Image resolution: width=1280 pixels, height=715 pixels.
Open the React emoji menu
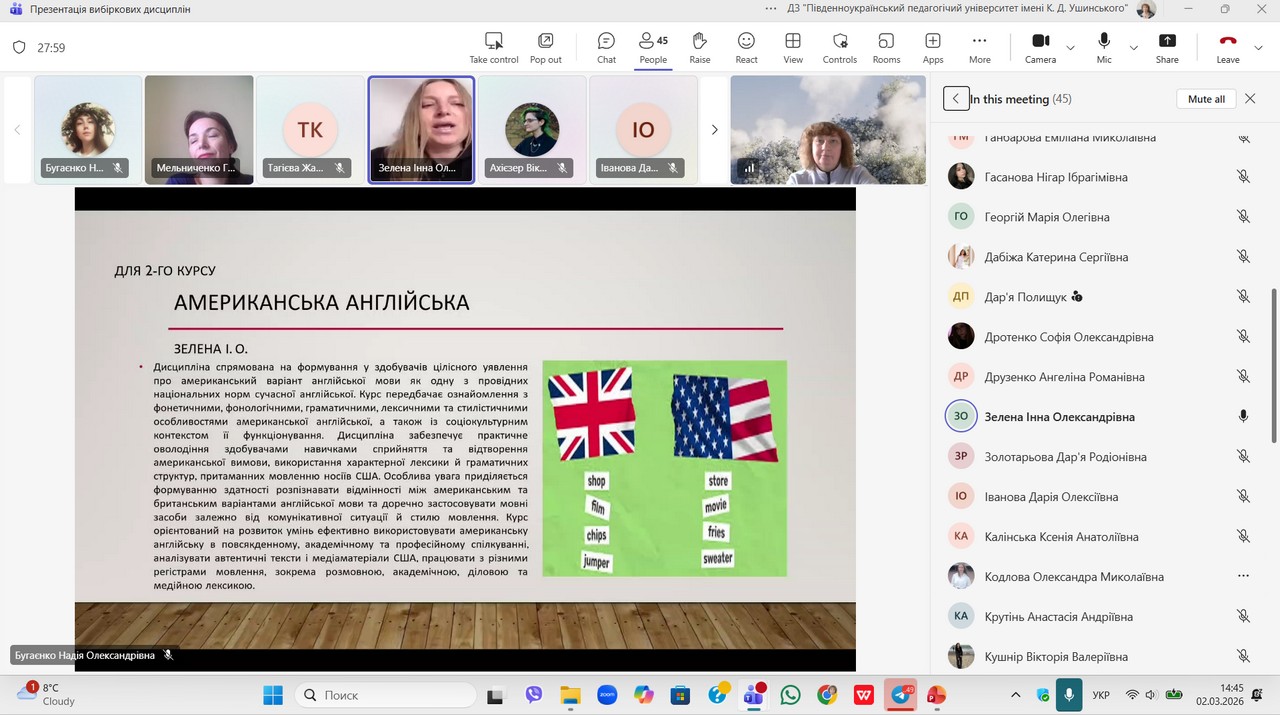pyautogui.click(x=746, y=47)
